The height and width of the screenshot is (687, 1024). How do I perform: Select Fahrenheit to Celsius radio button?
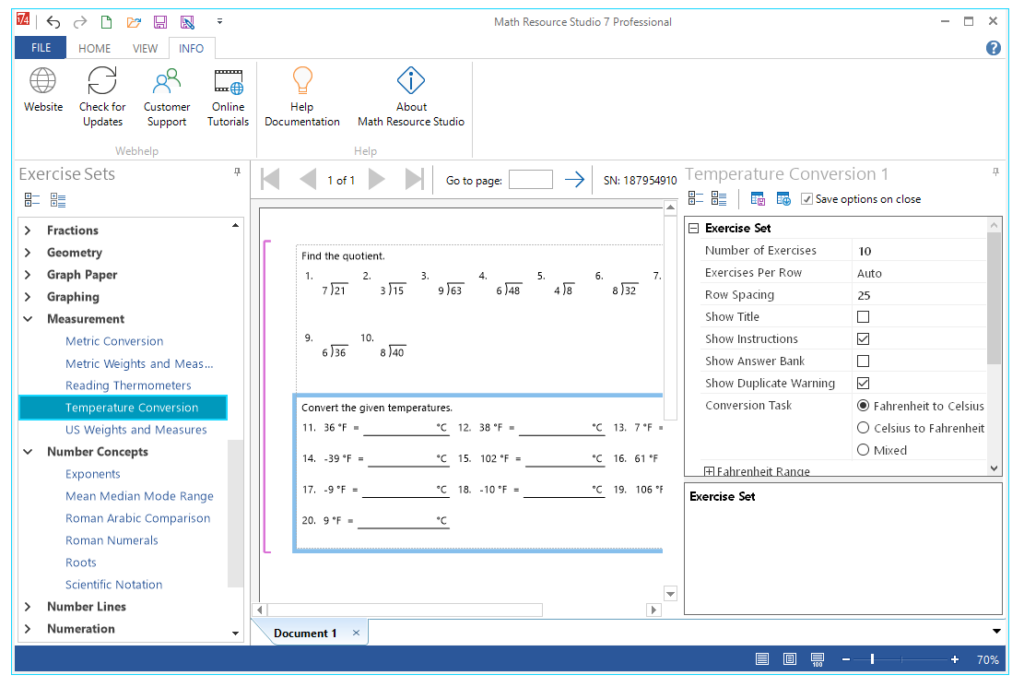[x=863, y=406]
